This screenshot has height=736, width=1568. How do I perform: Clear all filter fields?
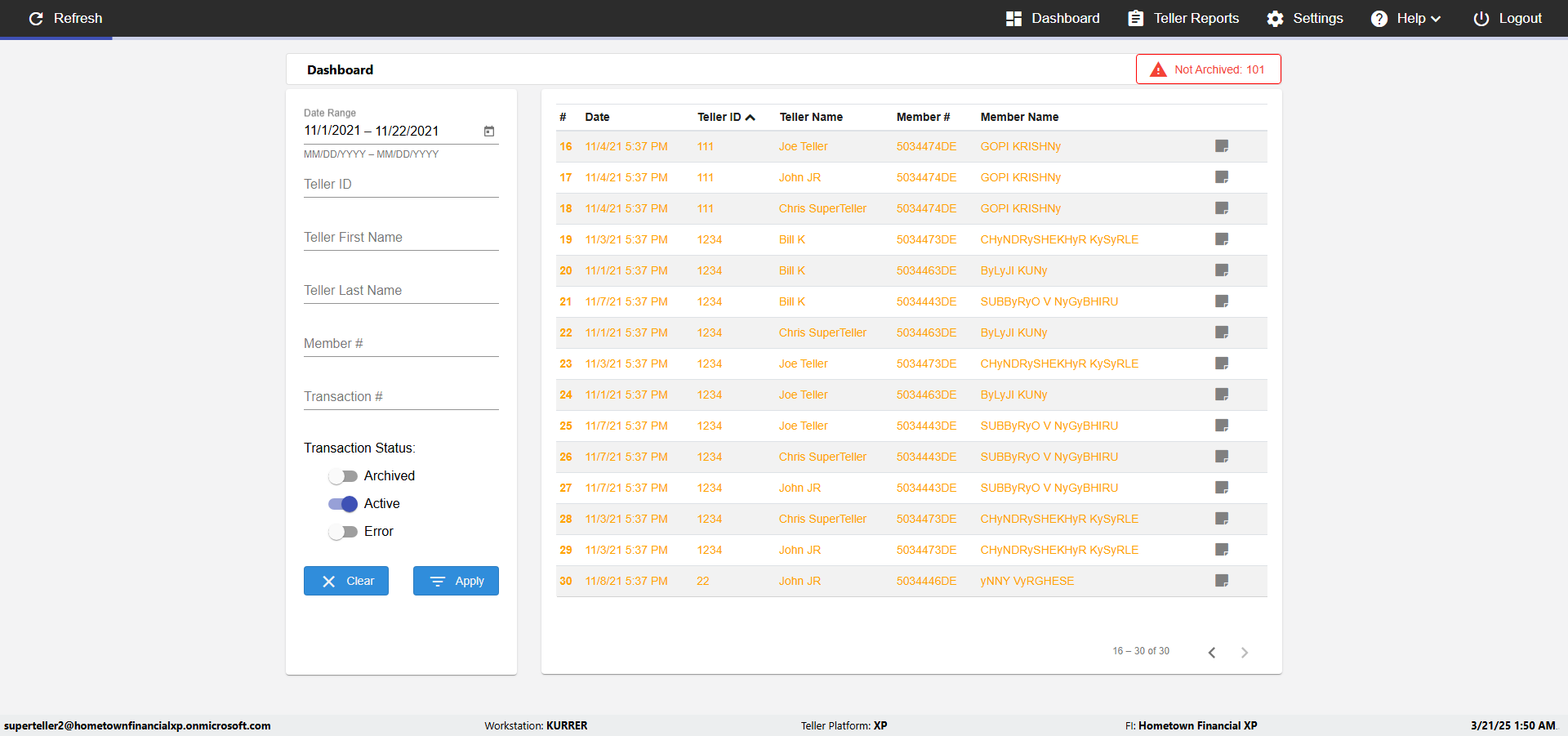346,581
